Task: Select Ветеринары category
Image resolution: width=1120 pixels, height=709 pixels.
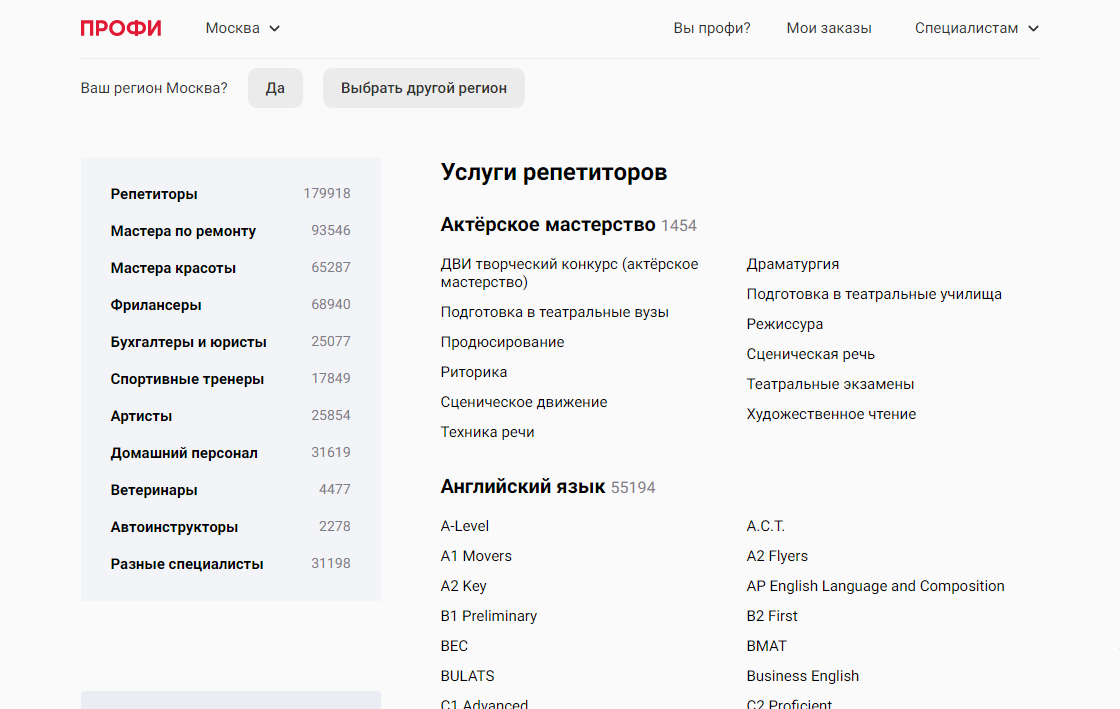Action: 154,491
